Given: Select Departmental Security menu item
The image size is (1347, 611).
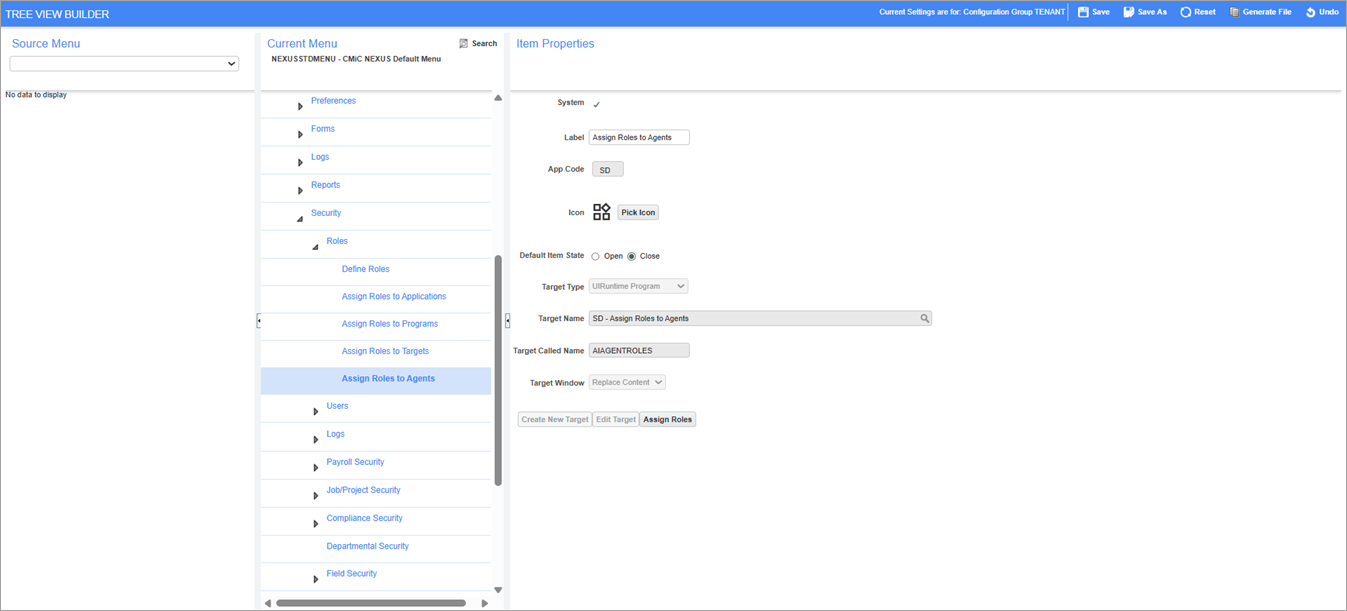Looking at the screenshot, I should (367, 546).
